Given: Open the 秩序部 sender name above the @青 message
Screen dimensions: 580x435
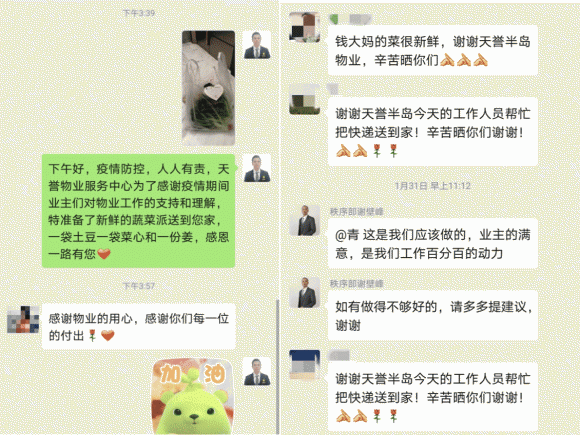Looking at the screenshot, I should point(357,212).
